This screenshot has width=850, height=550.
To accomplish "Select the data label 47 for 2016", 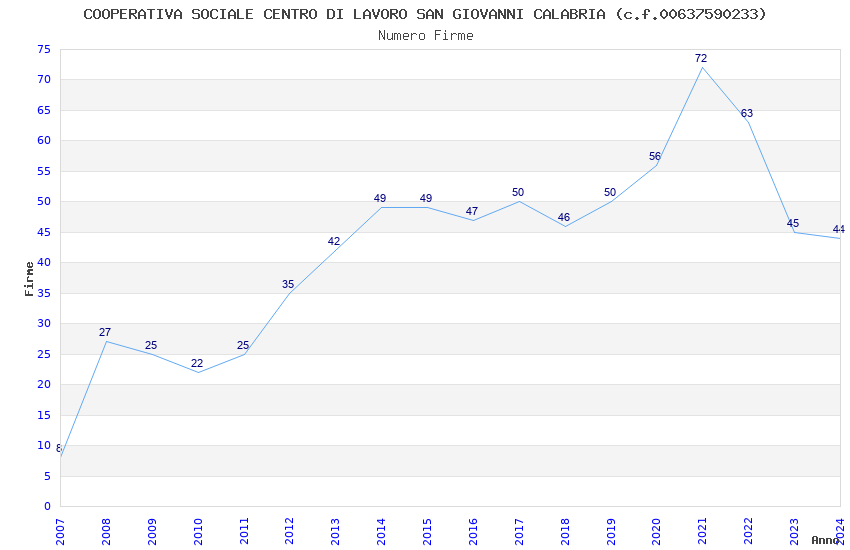I will [x=472, y=211].
